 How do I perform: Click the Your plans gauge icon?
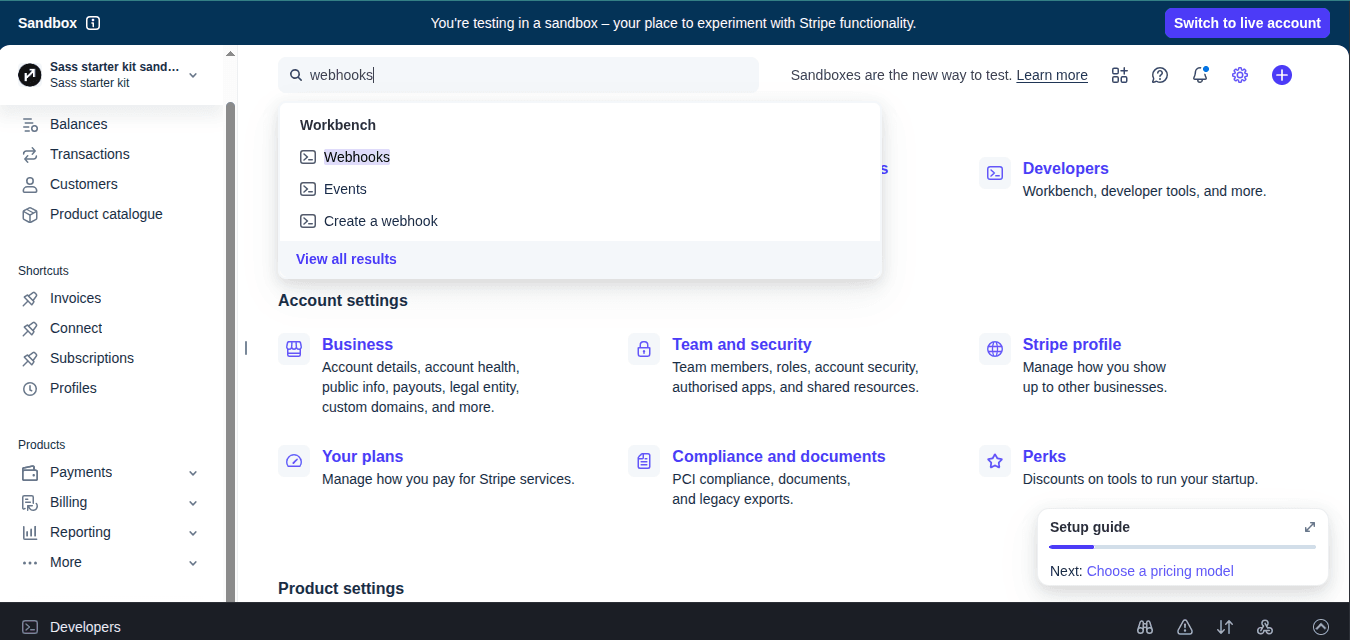tap(294, 461)
